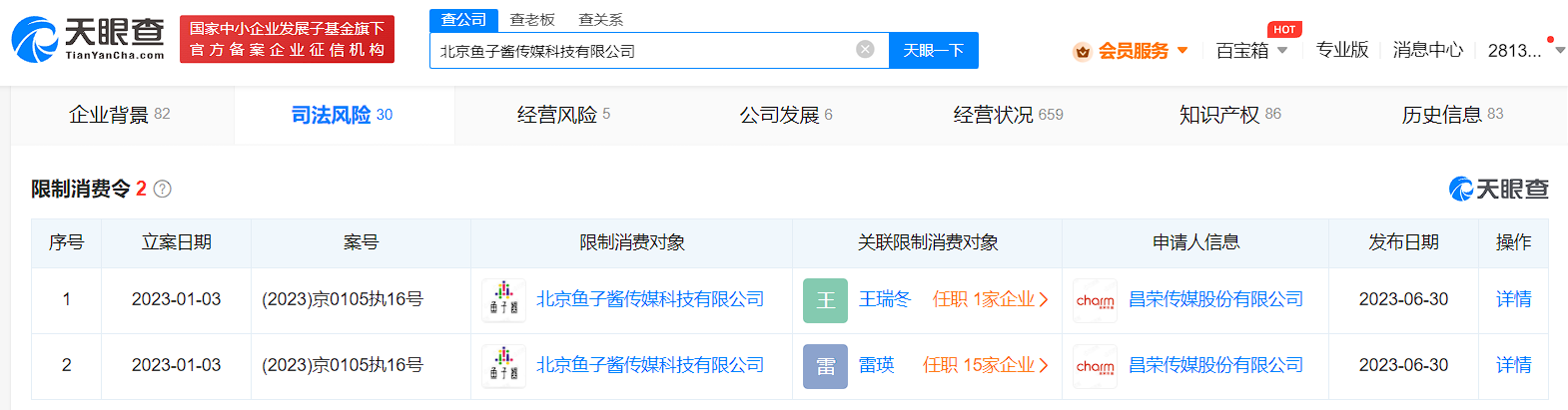Open 雷瑛 person link

pos(877,365)
